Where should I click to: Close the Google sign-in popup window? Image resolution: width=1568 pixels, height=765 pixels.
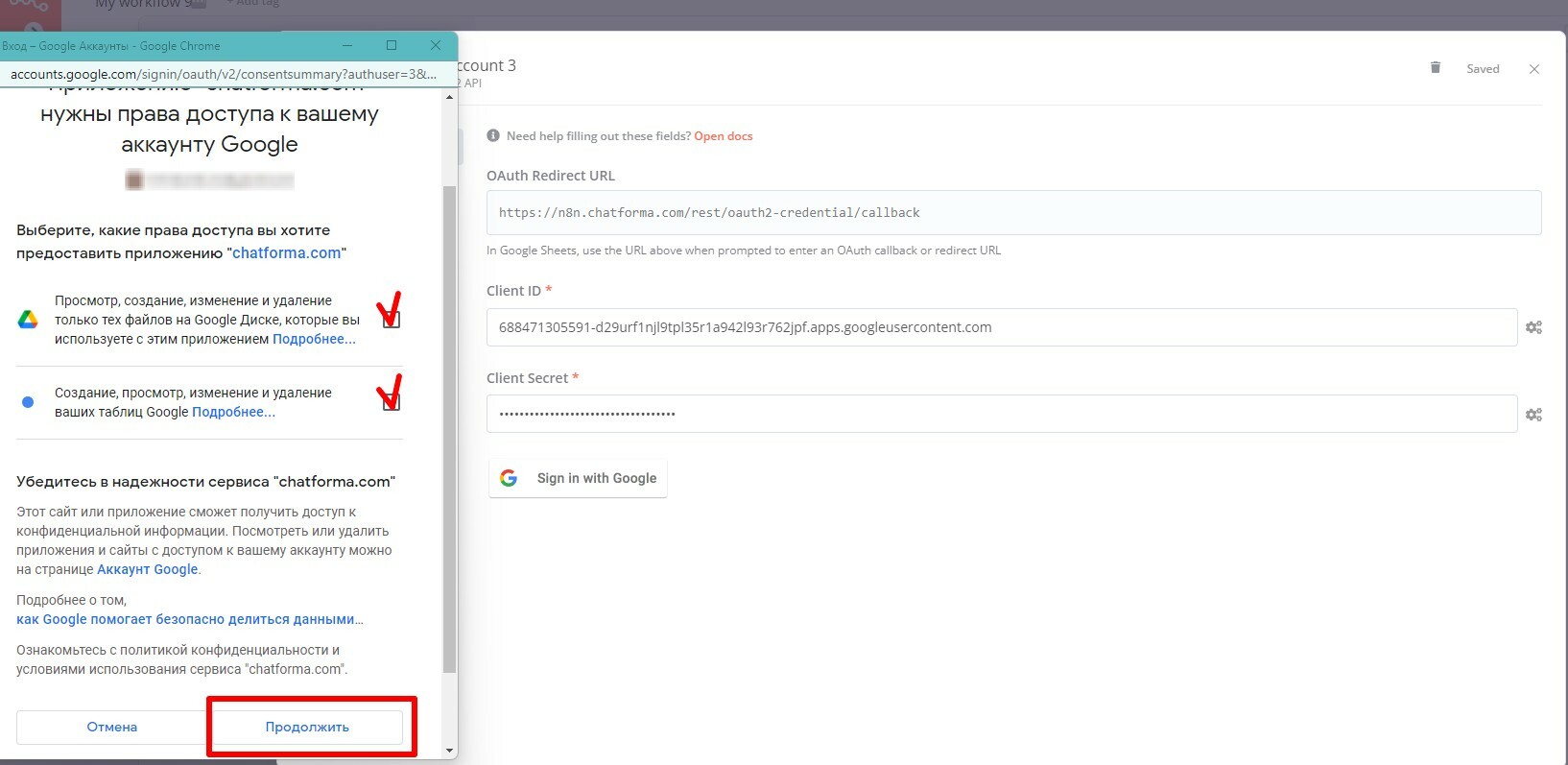[436, 45]
